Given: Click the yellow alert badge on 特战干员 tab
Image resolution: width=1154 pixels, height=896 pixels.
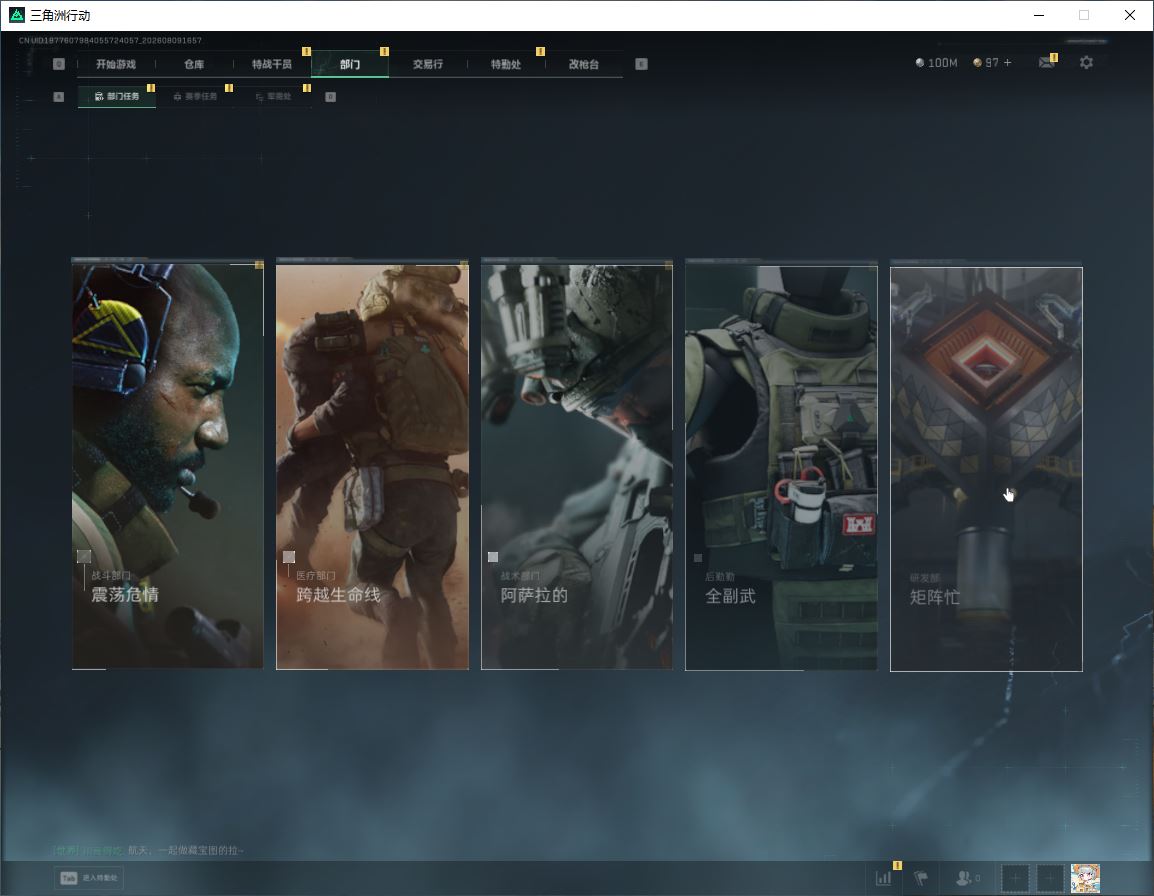Looking at the screenshot, I should pos(306,52).
